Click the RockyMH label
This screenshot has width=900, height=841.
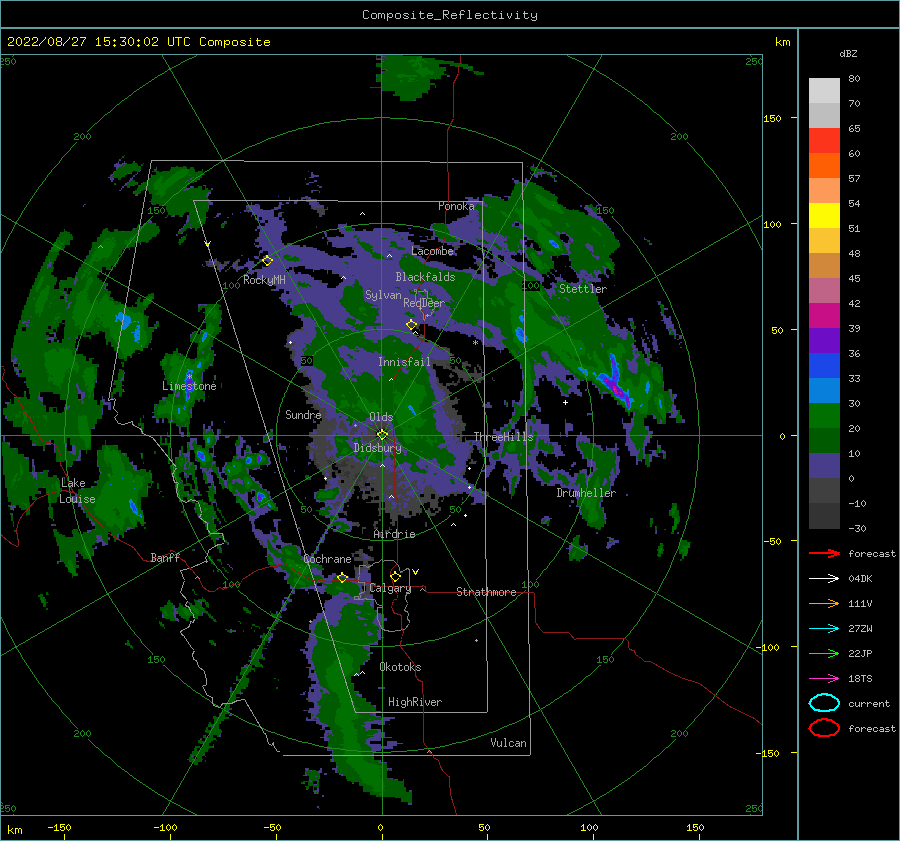click(264, 280)
